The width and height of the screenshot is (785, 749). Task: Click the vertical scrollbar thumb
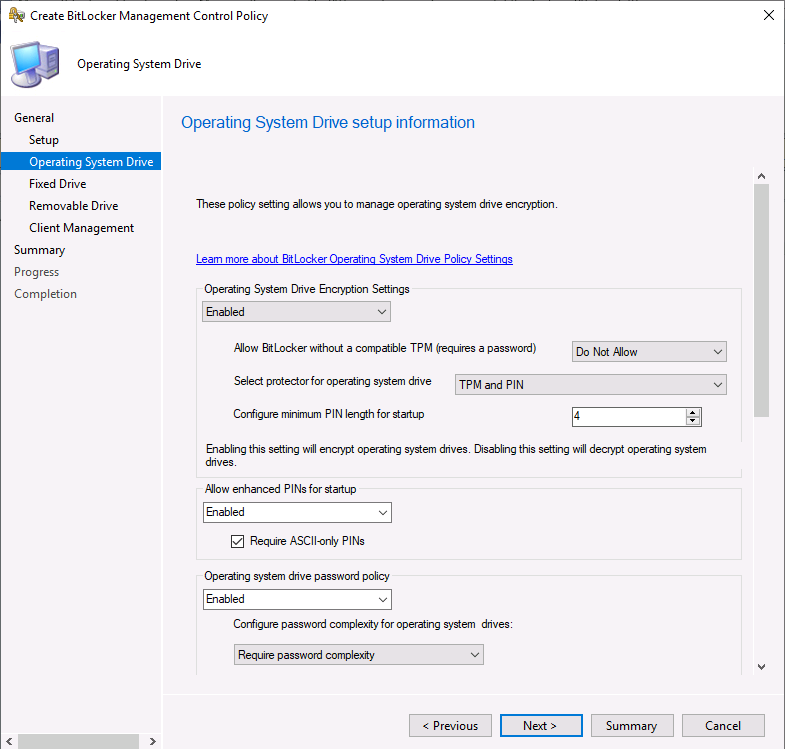pos(761,300)
